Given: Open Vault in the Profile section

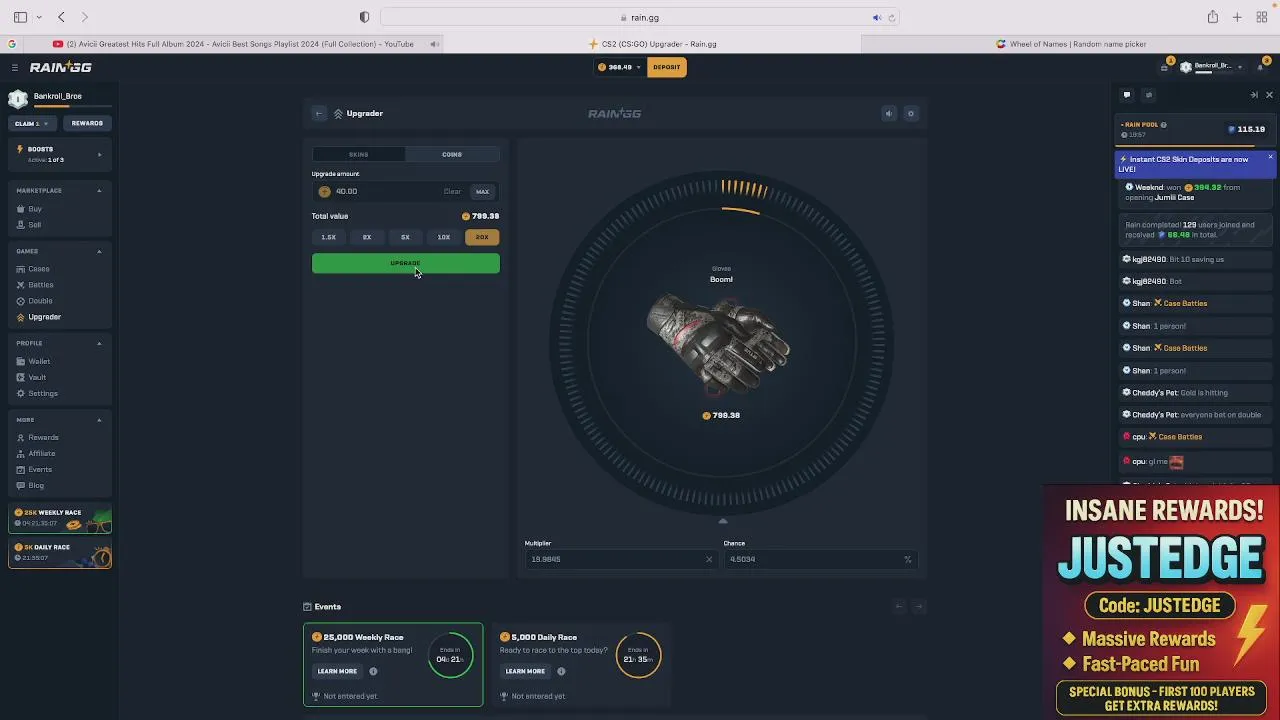Looking at the screenshot, I should click(x=37, y=377).
